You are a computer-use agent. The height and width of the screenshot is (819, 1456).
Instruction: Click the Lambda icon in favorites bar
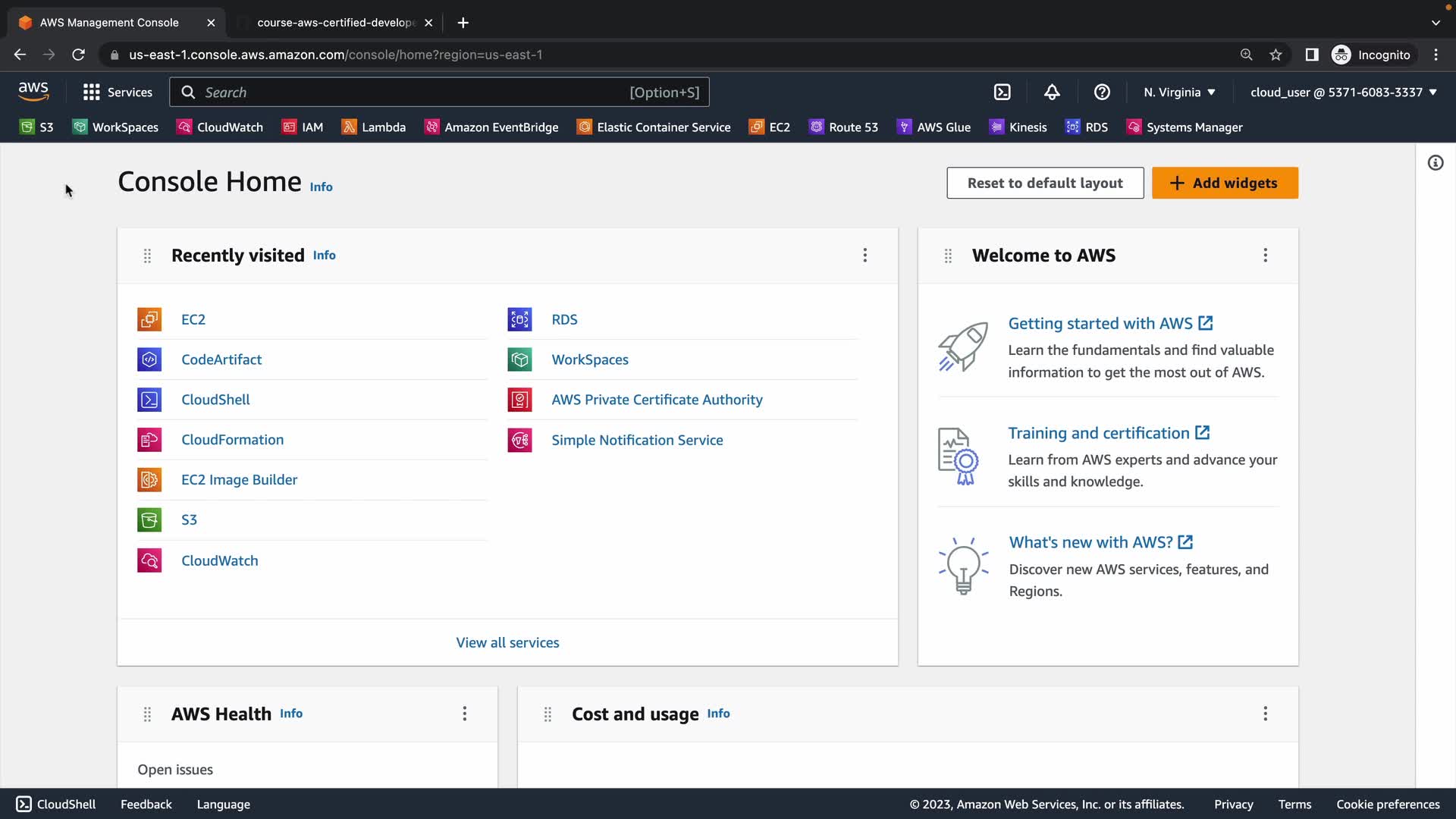(349, 127)
